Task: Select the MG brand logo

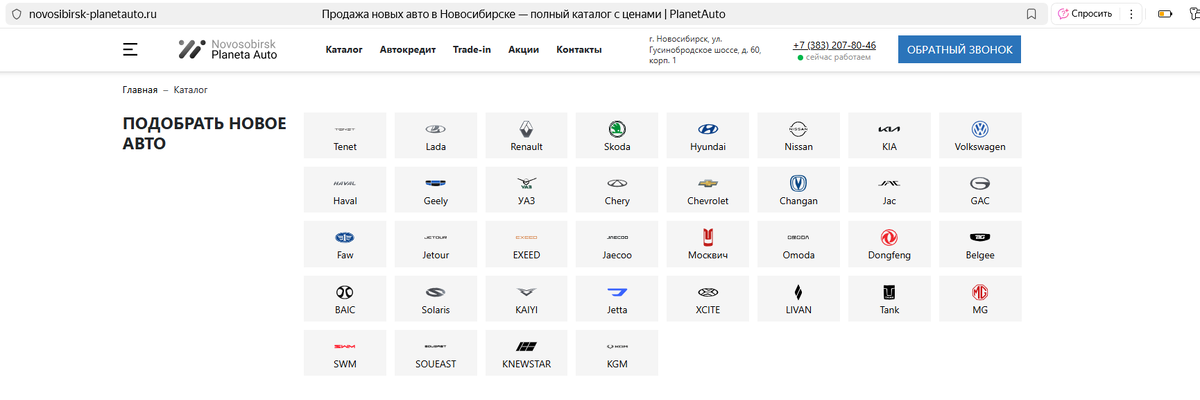Action: [980, 292]
